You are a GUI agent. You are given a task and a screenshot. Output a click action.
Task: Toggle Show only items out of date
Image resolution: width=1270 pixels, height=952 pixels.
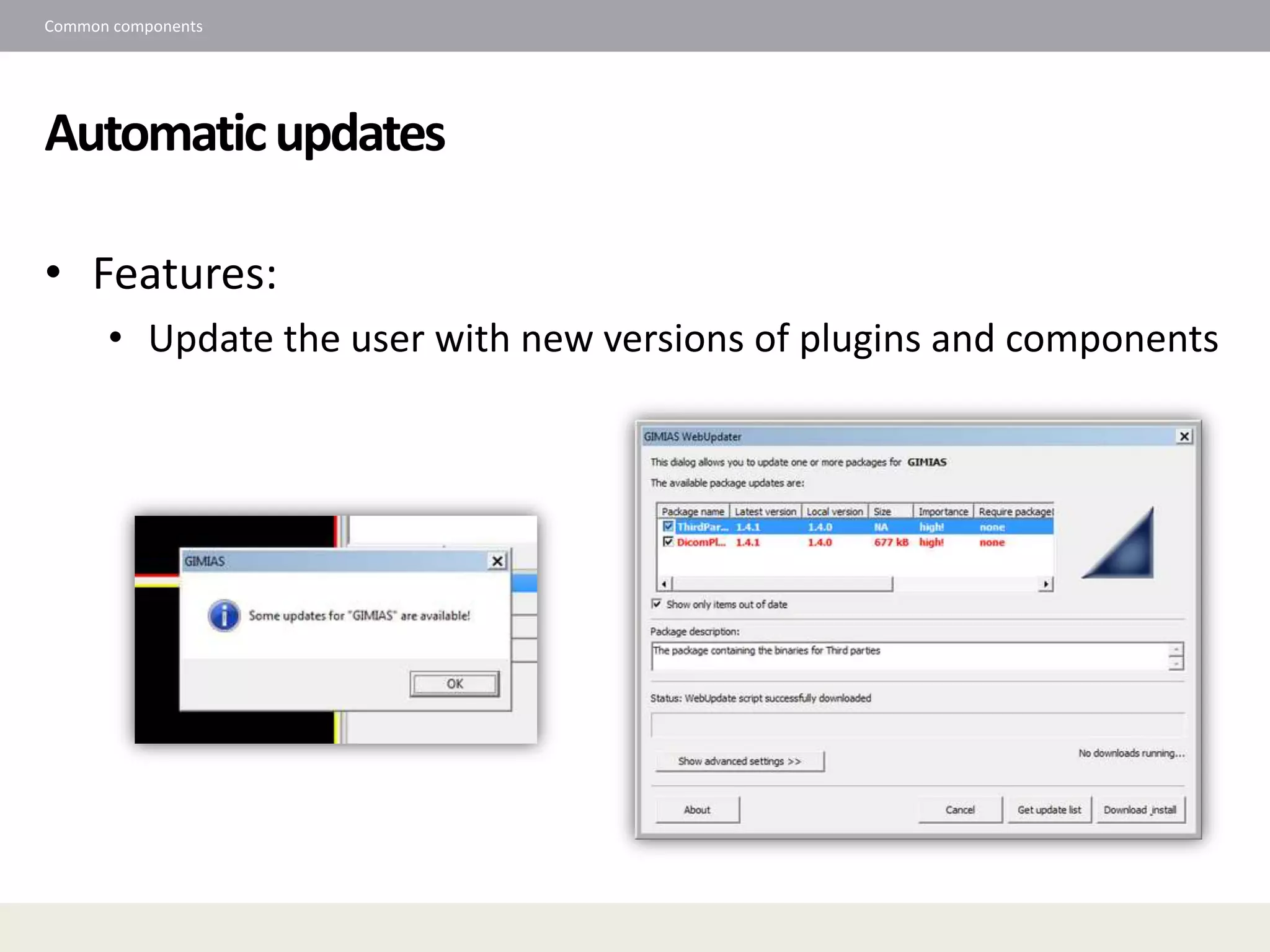pos(657,604)
